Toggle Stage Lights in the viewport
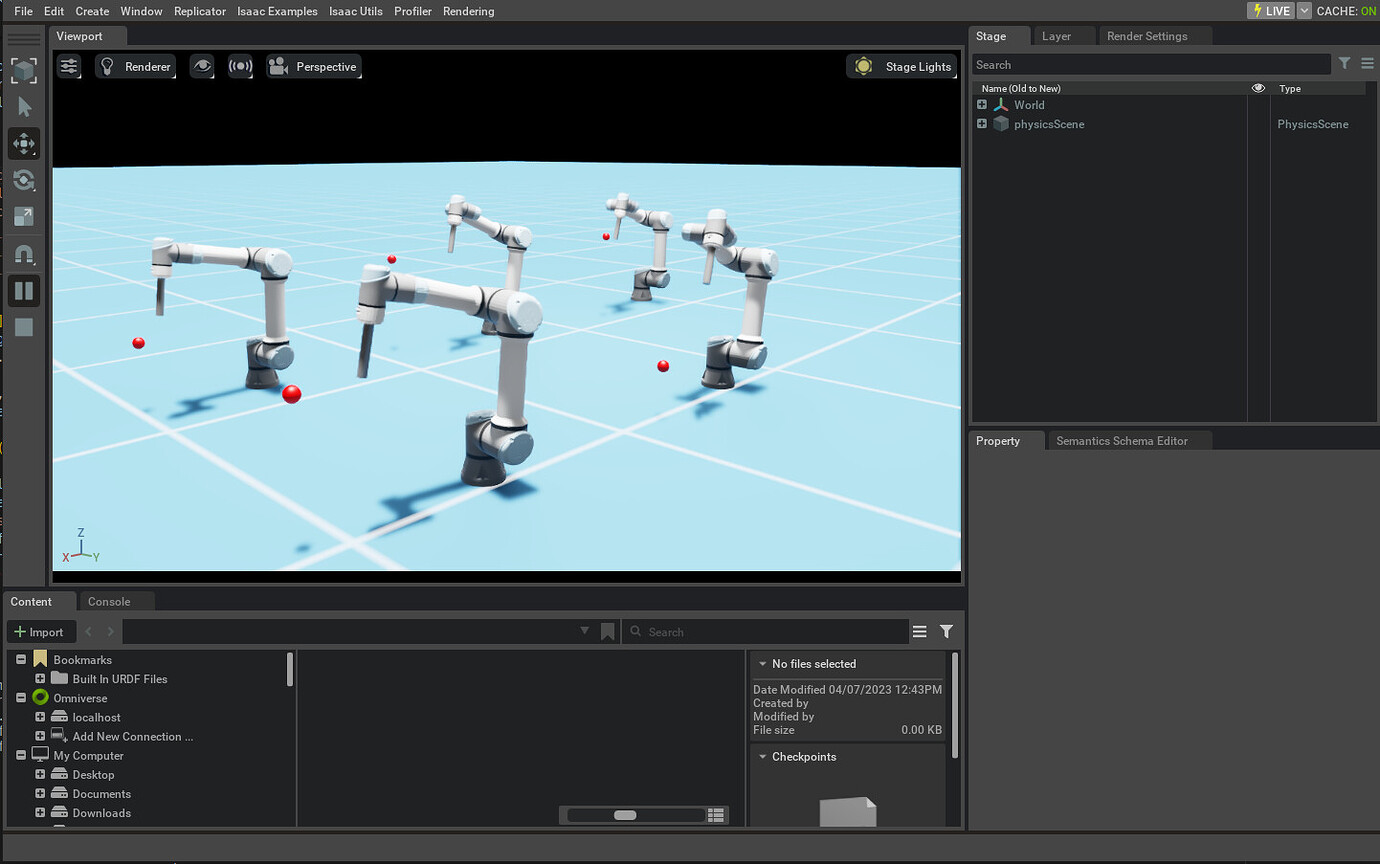Screen dimensions: 1380x864 click(x=903, y=66)
